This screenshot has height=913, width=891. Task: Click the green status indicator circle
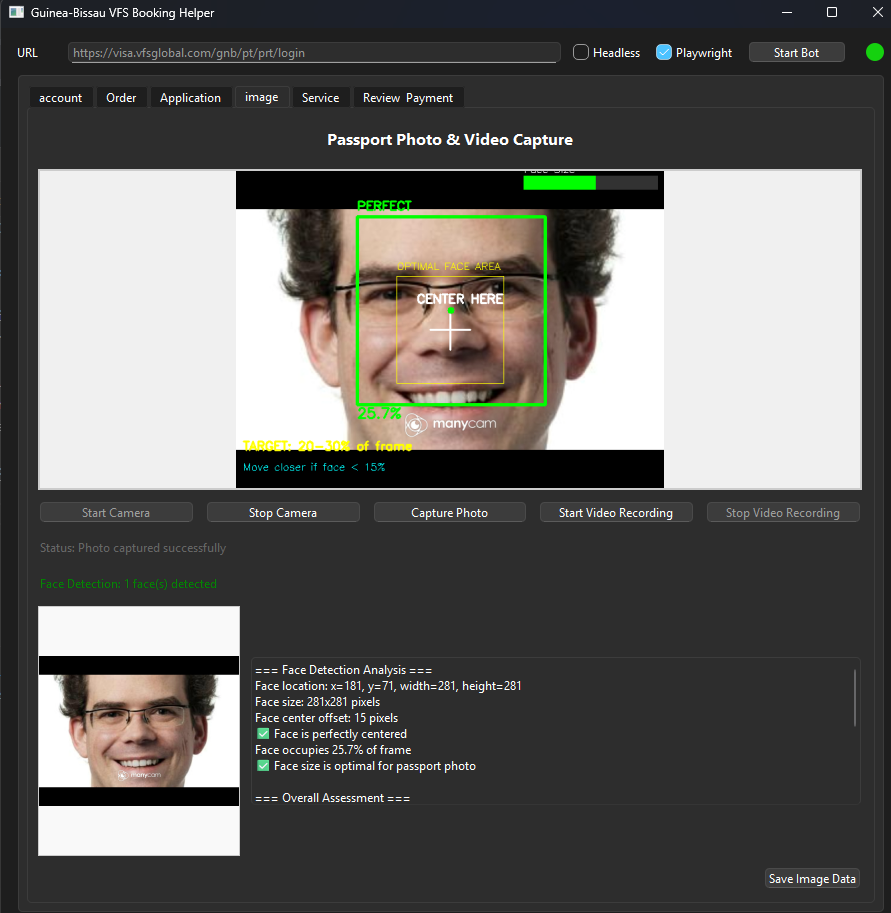(874, 52)
